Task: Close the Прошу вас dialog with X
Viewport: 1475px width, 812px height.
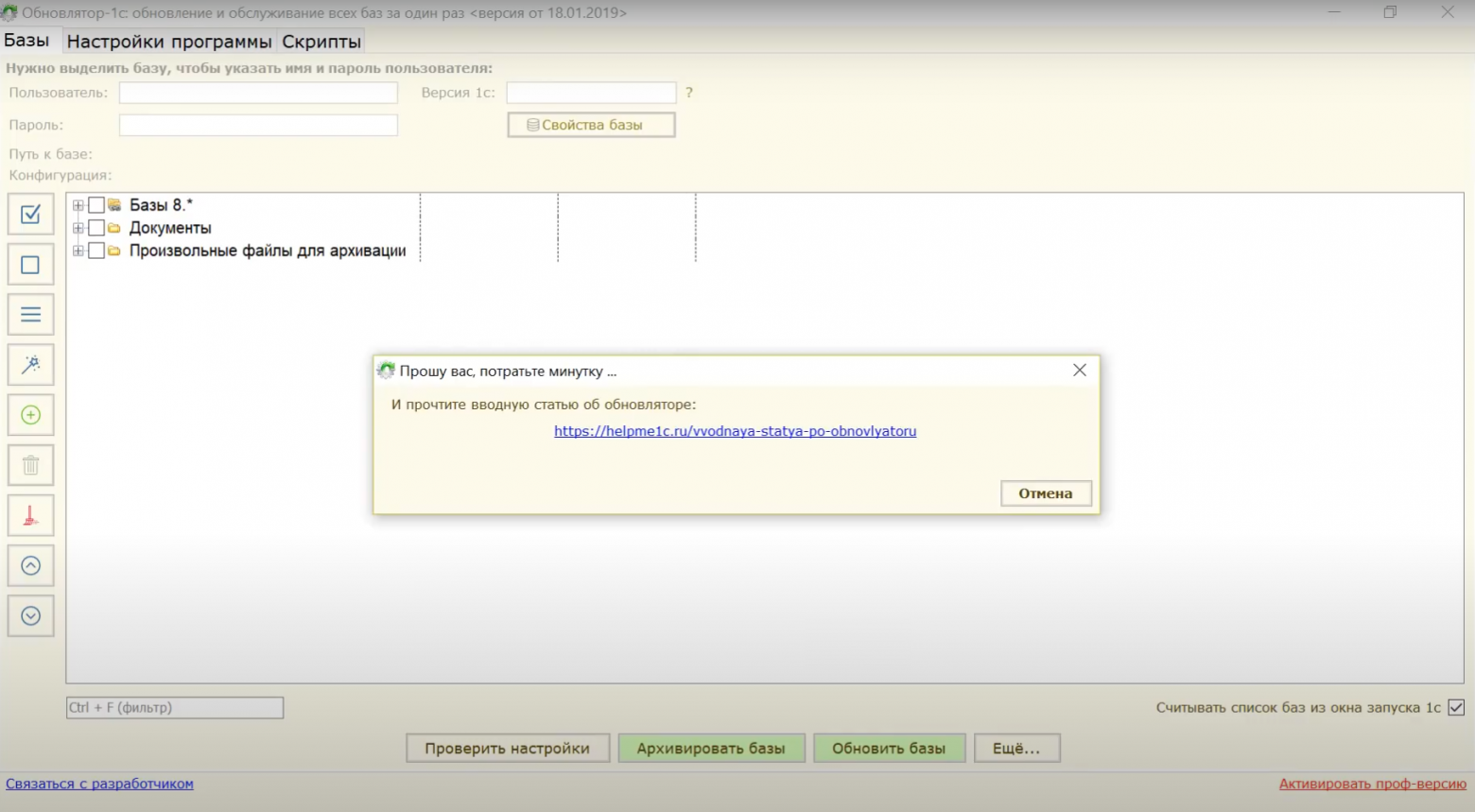Action: [x=1080, y=371]
